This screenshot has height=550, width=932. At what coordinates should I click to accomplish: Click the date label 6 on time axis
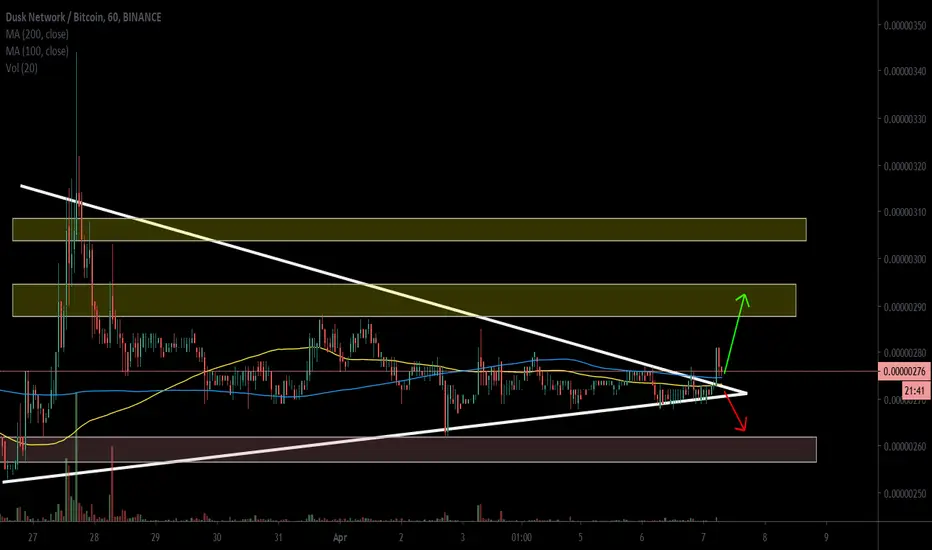coord(642,538)
